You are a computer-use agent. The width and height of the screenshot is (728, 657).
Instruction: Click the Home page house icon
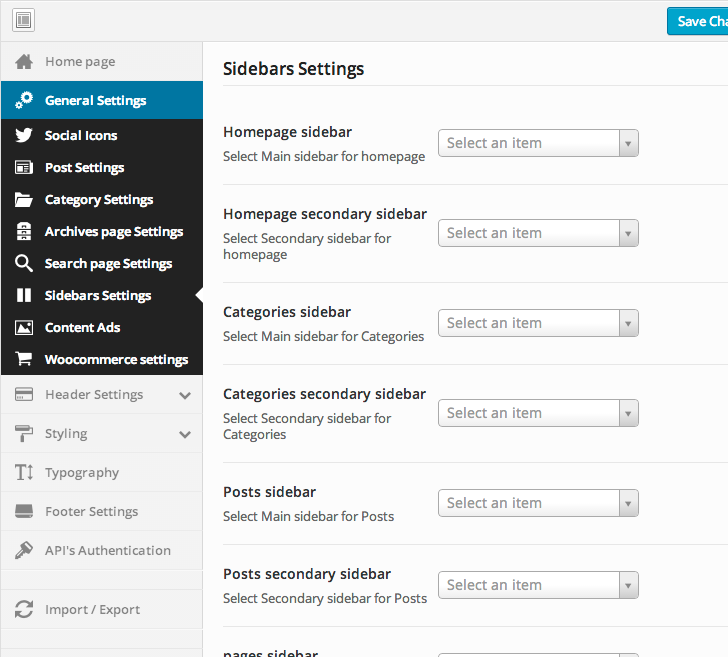point(25,62)
